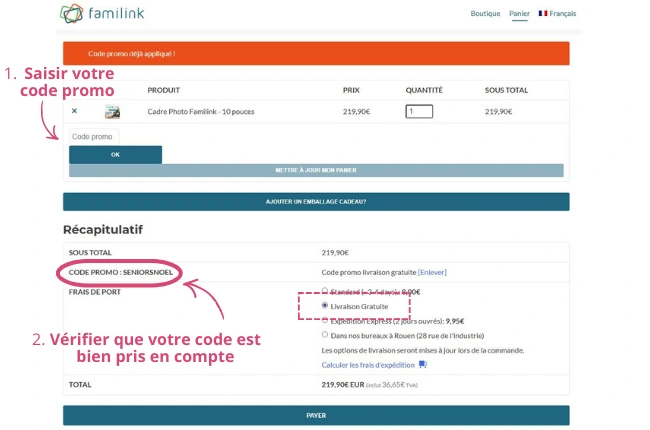Click the truck icon beside Calculer les frais
This screenshot has height=430, width=650.
click(422, 364)
